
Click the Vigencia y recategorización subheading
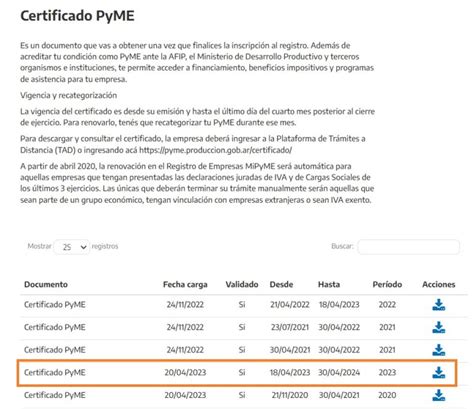tap(69, 95)
